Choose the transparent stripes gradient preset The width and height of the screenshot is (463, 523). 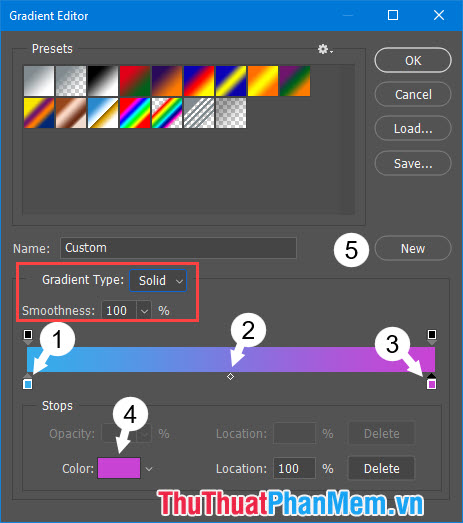pyautogui.click(x=199, y=113)
